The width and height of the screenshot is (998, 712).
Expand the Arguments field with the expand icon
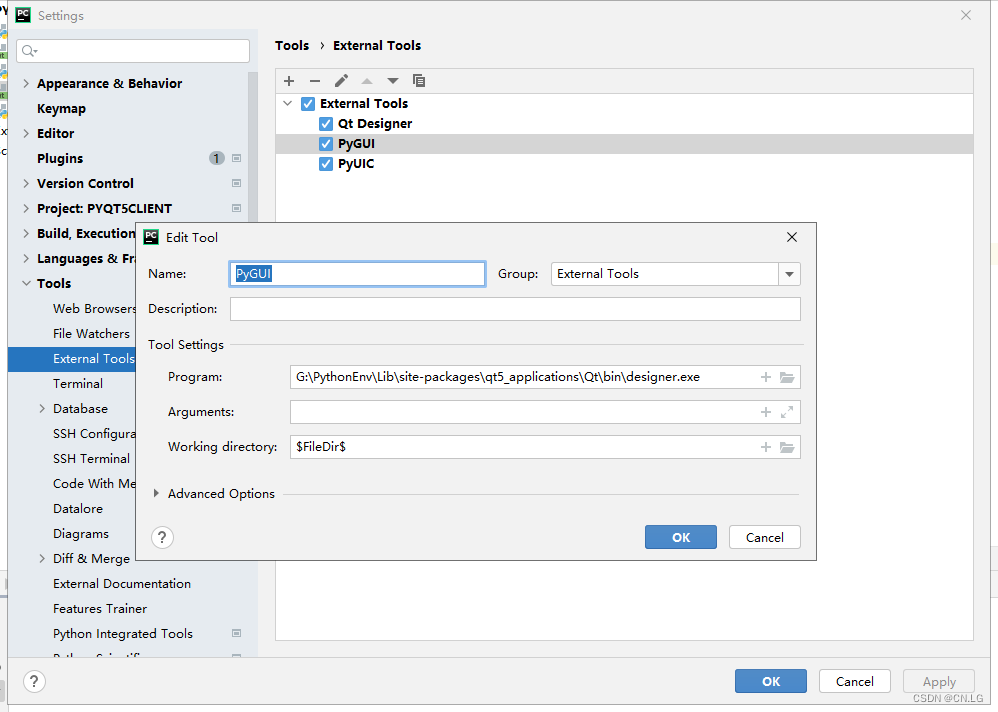pos(787,412)
